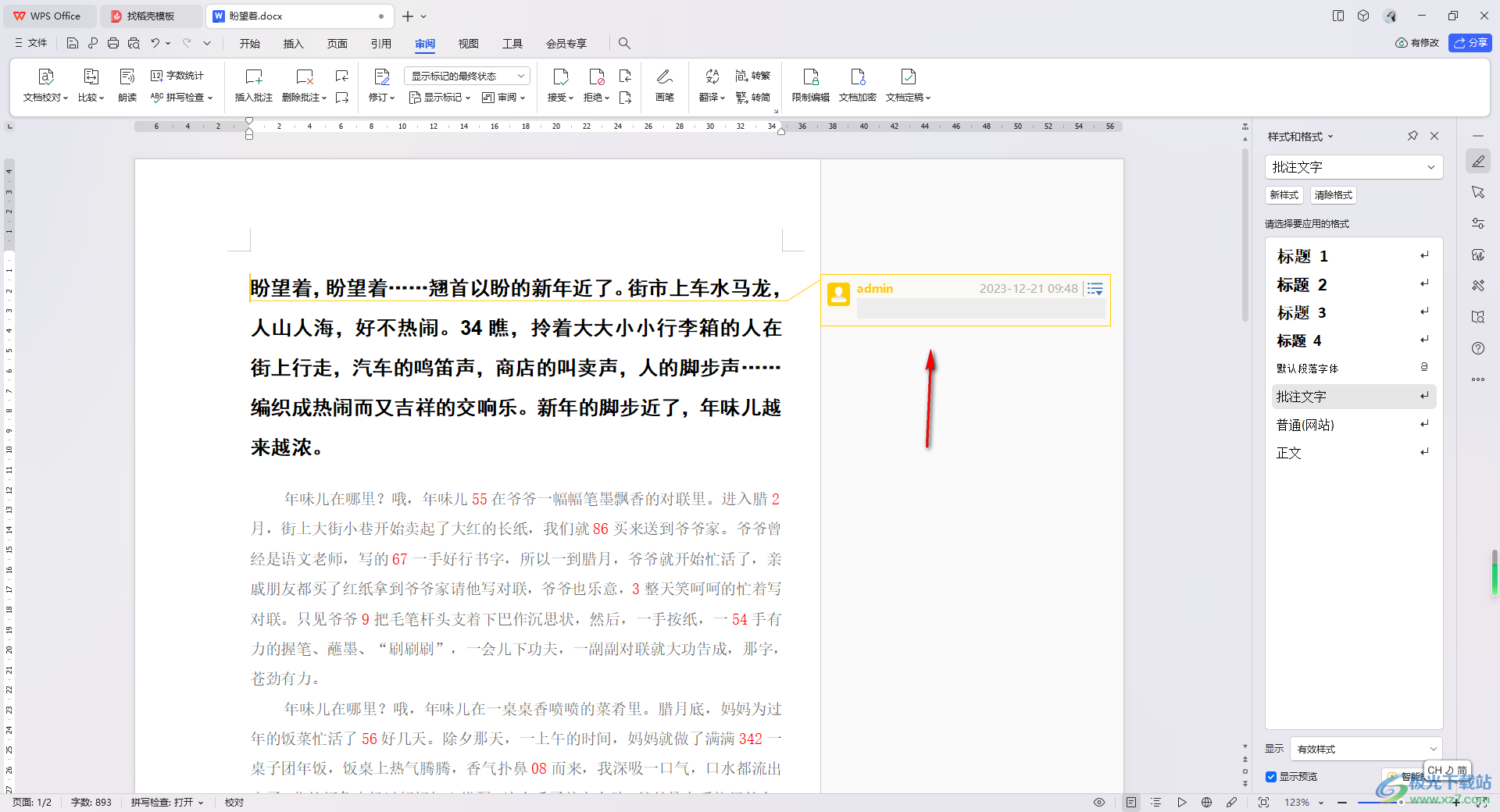The height and width of the screenshot is (812, 1500).
Task: Open the 会员专享 tab
Action: coord(566,44)
